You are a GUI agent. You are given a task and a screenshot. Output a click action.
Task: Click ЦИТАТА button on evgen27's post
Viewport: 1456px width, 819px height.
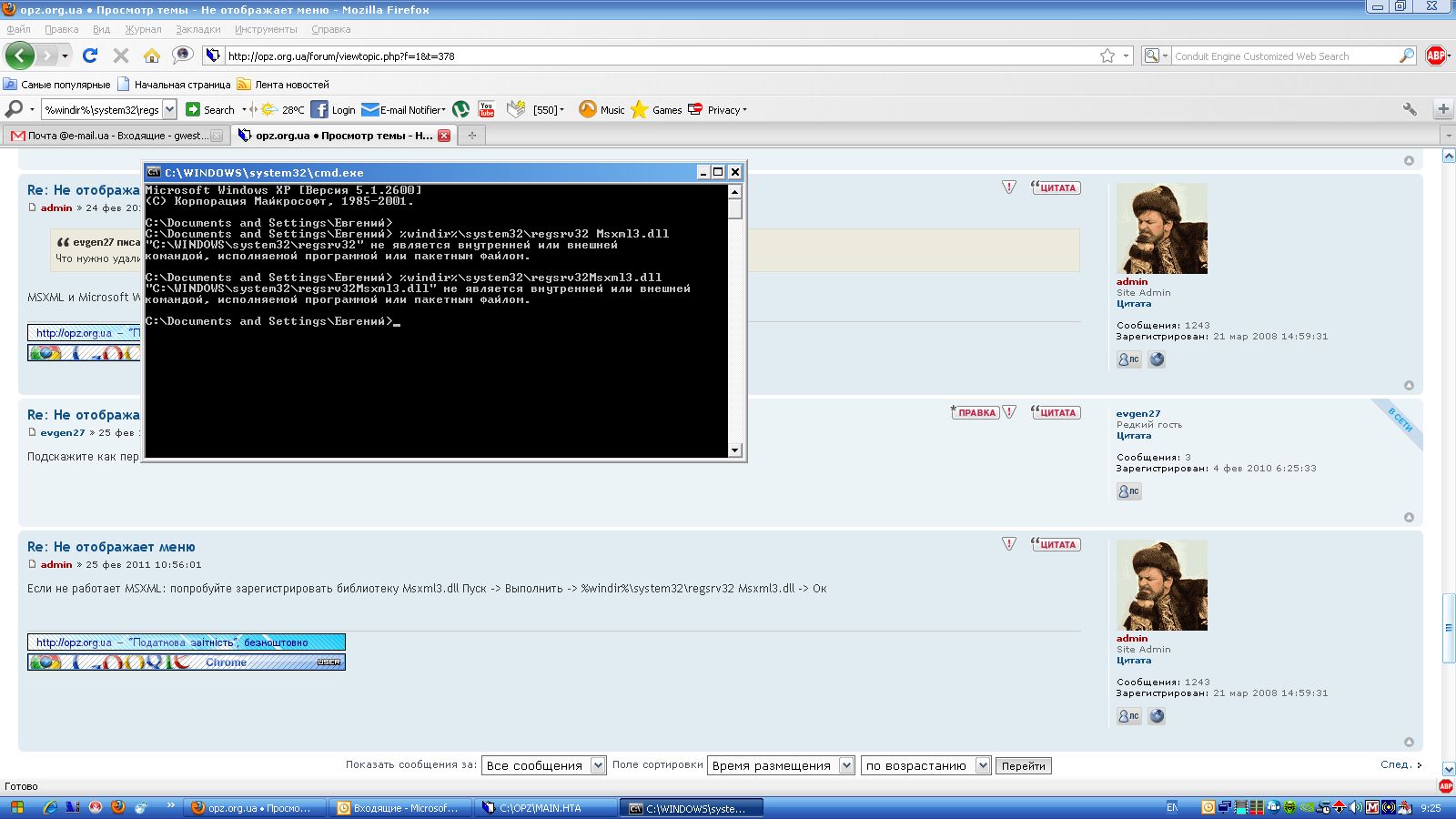1056,412
